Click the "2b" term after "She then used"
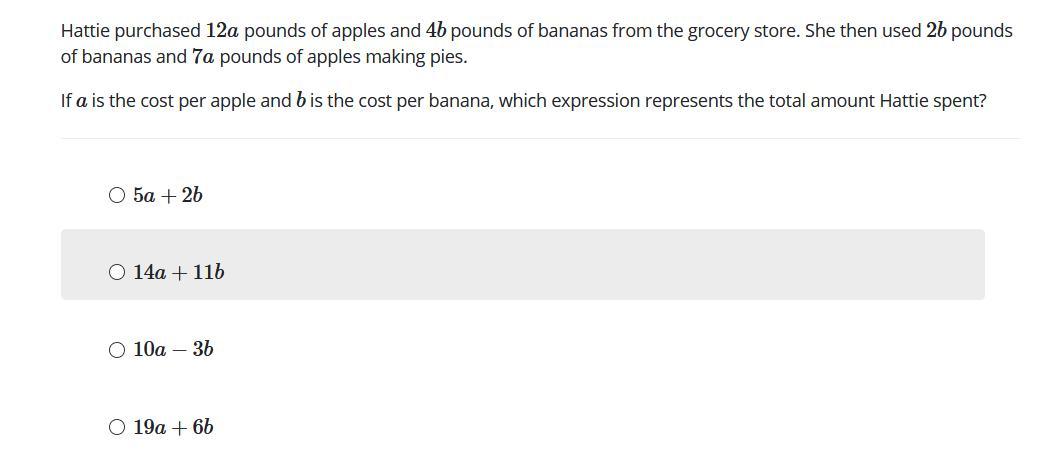Image resolution: width=1050 pixels, height=474 pixels. 937,31
